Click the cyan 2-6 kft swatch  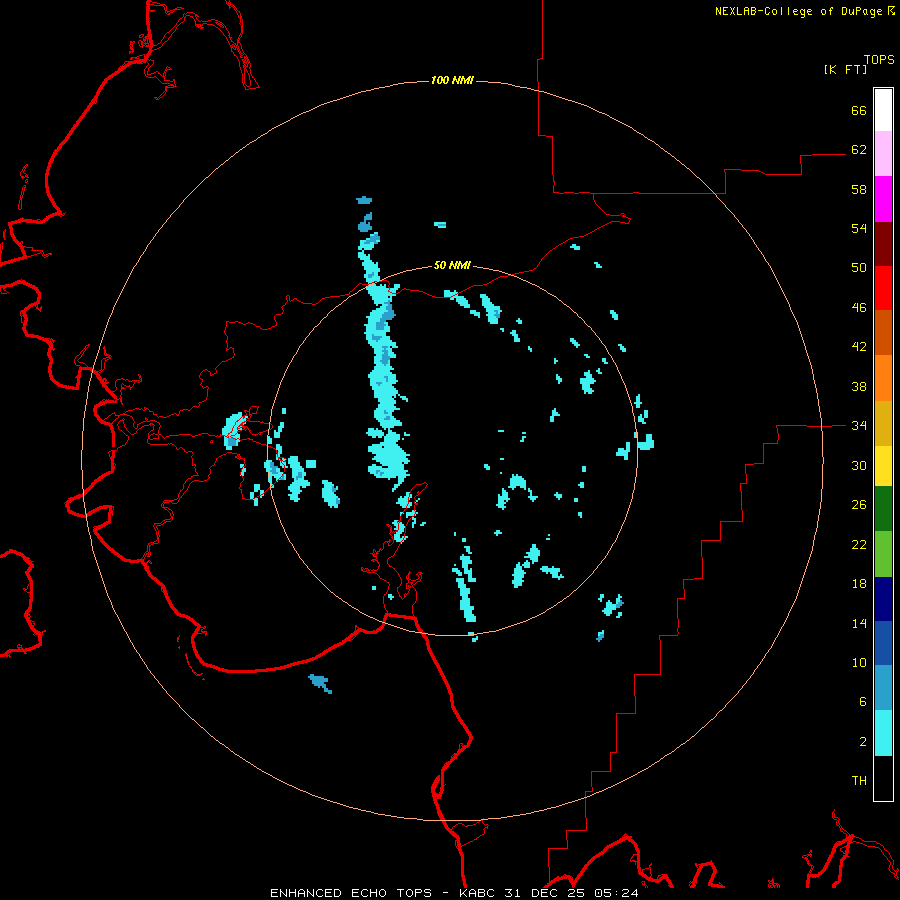click(883, 733)
